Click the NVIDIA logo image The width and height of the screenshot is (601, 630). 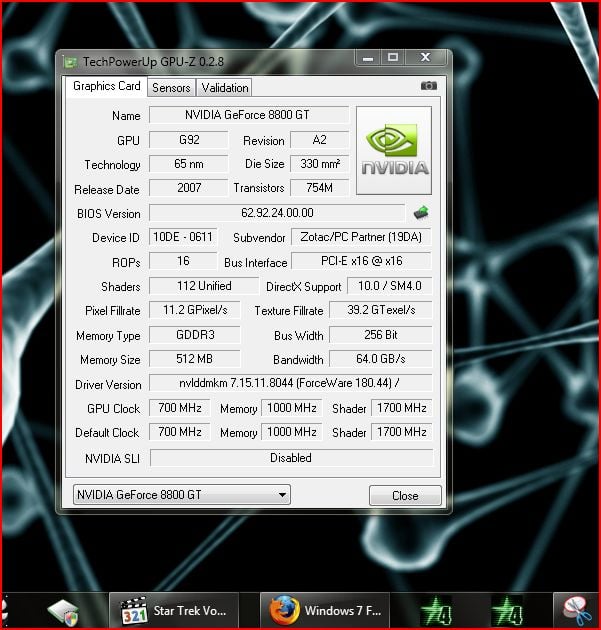(394, 151)
